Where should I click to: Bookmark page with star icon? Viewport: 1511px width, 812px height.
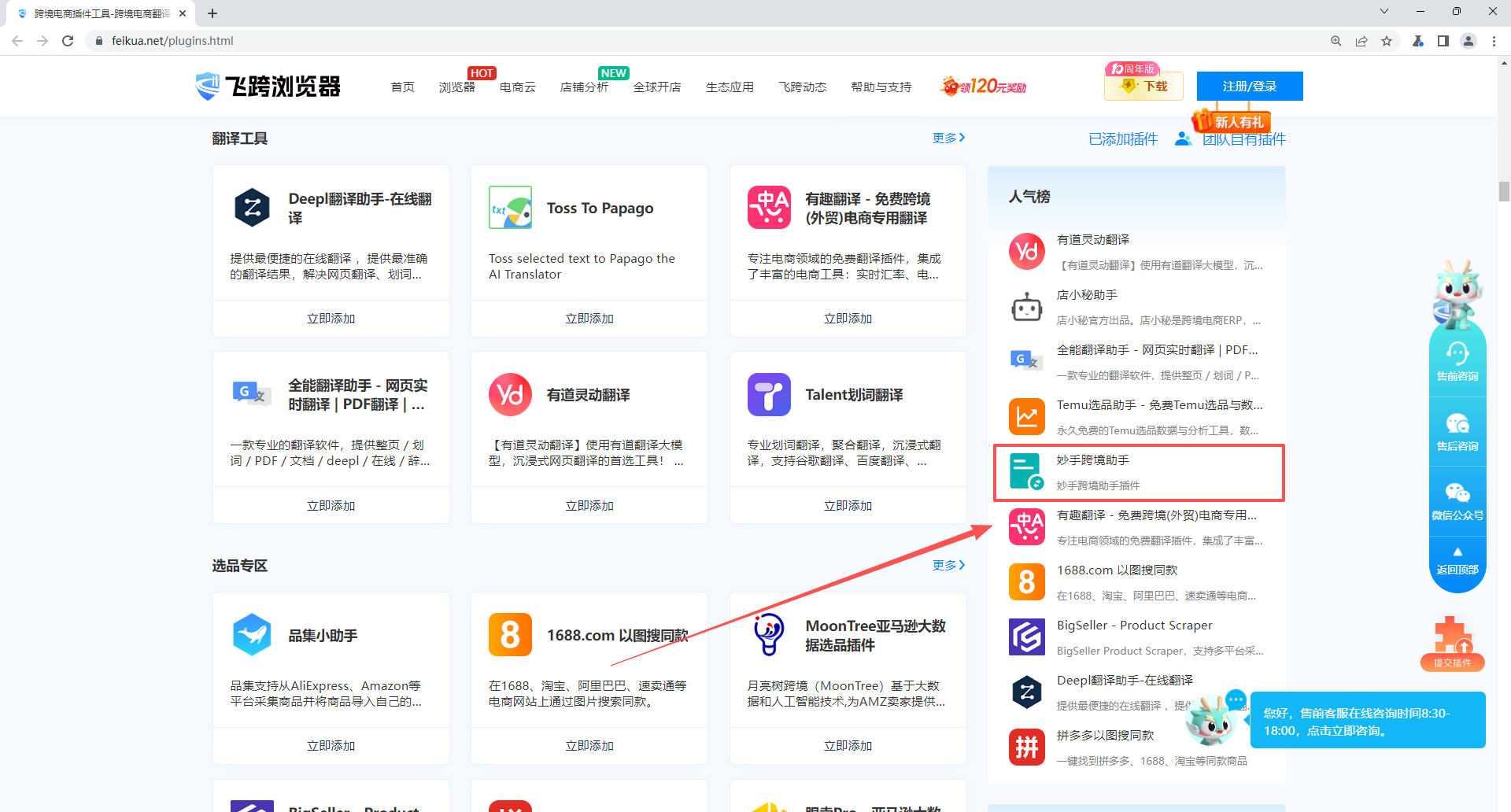click(x=1387, y=41)
